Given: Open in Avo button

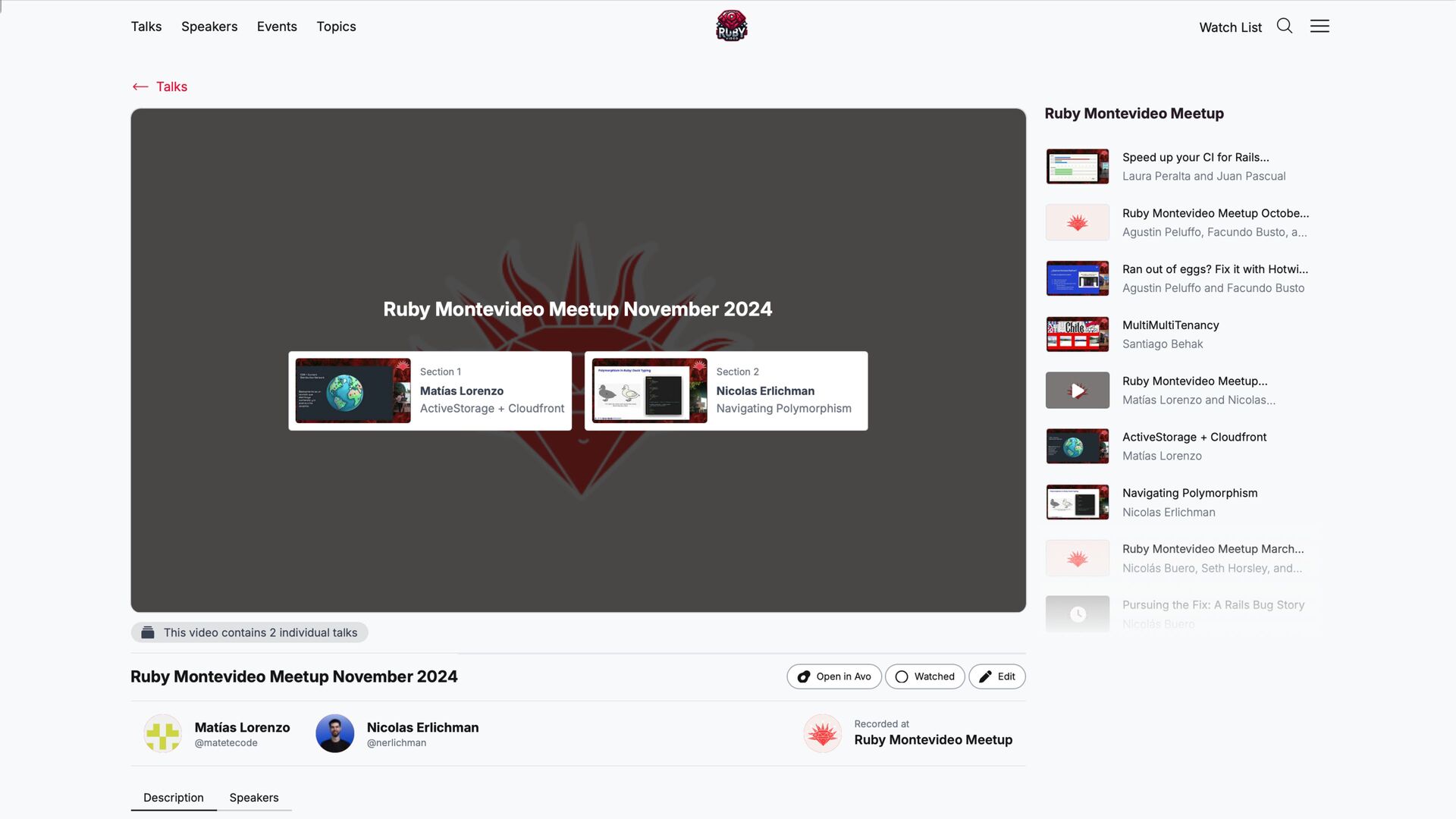Looking at the screenshot, I should click(833, 676).
